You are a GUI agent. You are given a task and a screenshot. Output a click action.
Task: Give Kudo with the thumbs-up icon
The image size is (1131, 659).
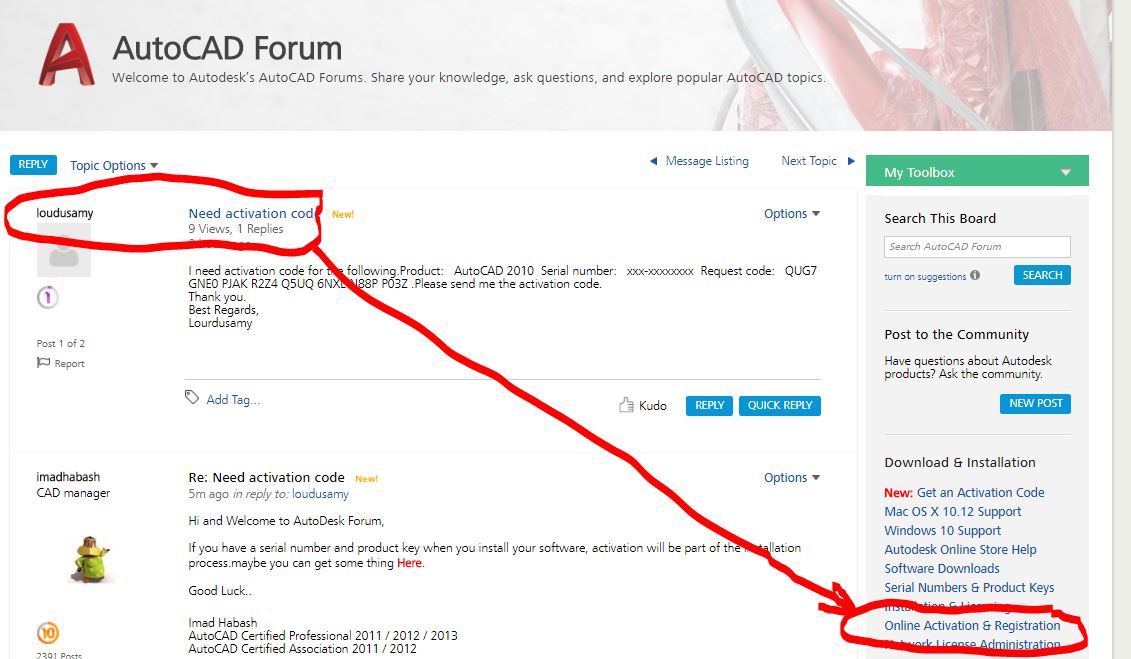tap(626, 405)
